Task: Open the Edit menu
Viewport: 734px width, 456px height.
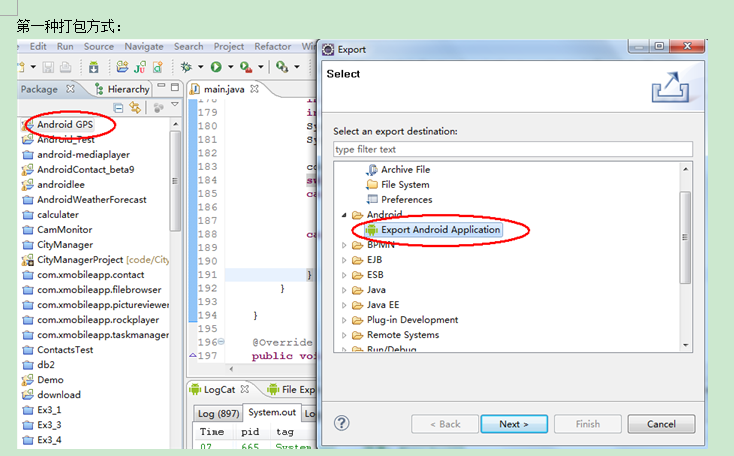Action: pos(38,46)
